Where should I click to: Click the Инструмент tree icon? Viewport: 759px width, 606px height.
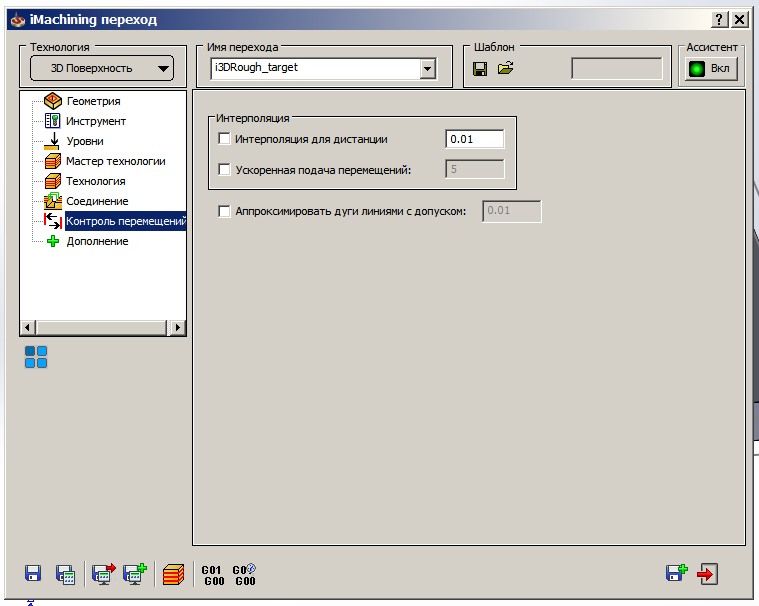52,121
